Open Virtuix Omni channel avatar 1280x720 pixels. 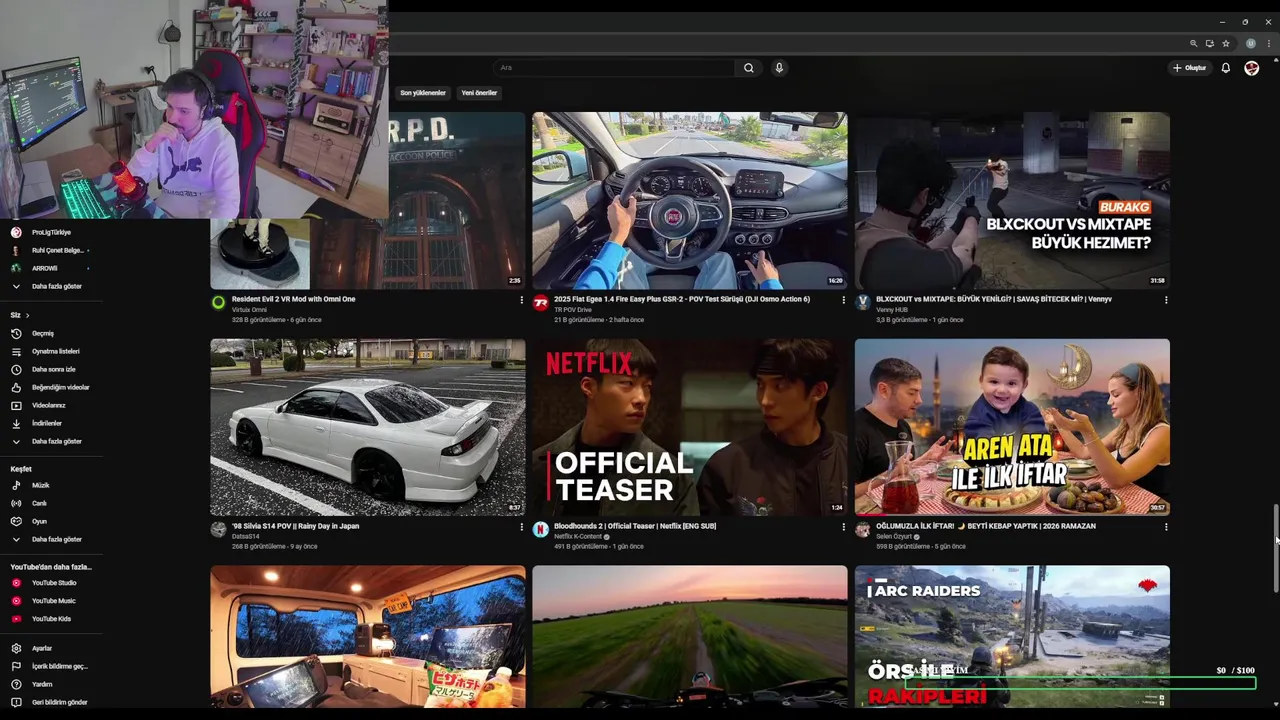pyautogui.click(x=218, y=303)
